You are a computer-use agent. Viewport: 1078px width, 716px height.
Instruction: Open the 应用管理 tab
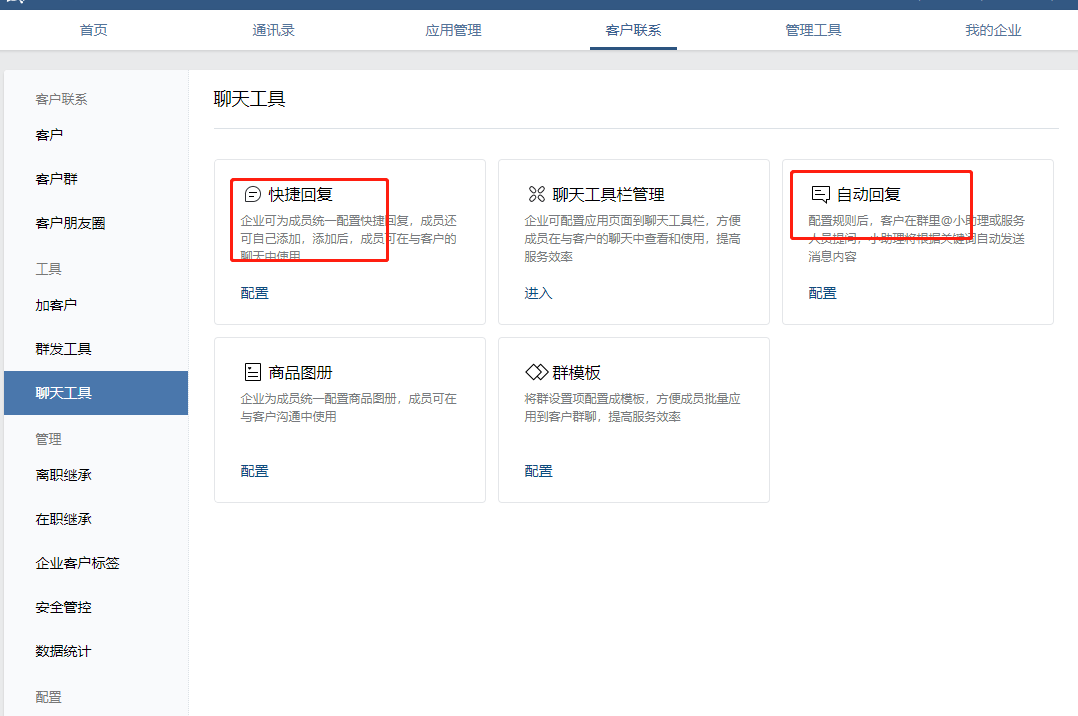[453, 30]
